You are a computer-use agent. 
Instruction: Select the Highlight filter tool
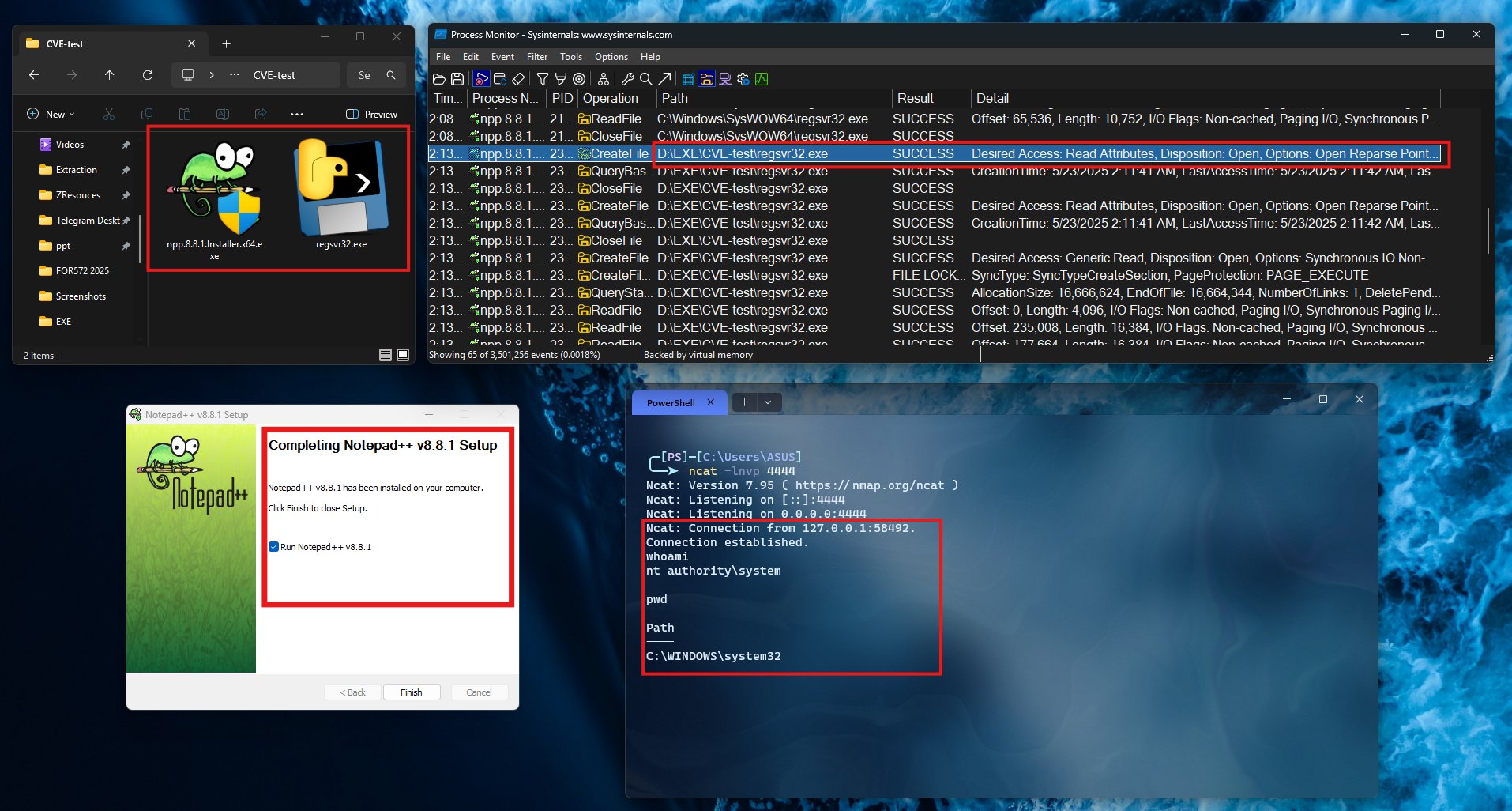tap(560, 79)
